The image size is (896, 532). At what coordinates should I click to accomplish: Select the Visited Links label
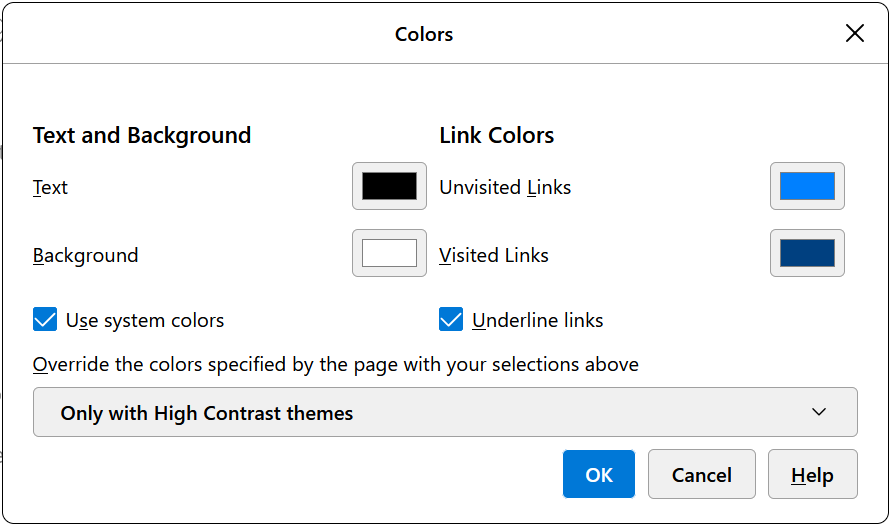tap(494, 255)
